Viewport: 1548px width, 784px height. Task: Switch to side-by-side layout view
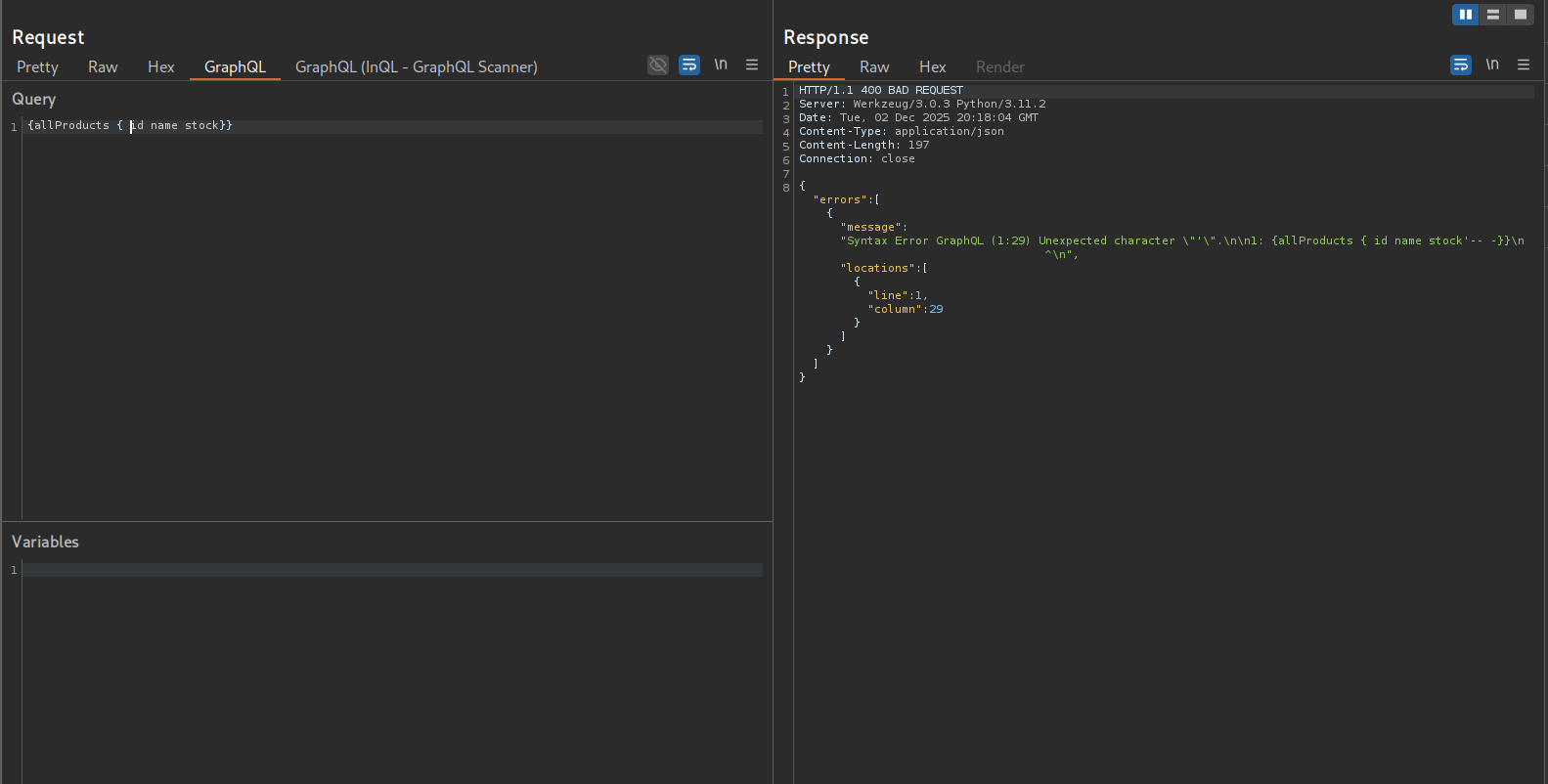1465,14
